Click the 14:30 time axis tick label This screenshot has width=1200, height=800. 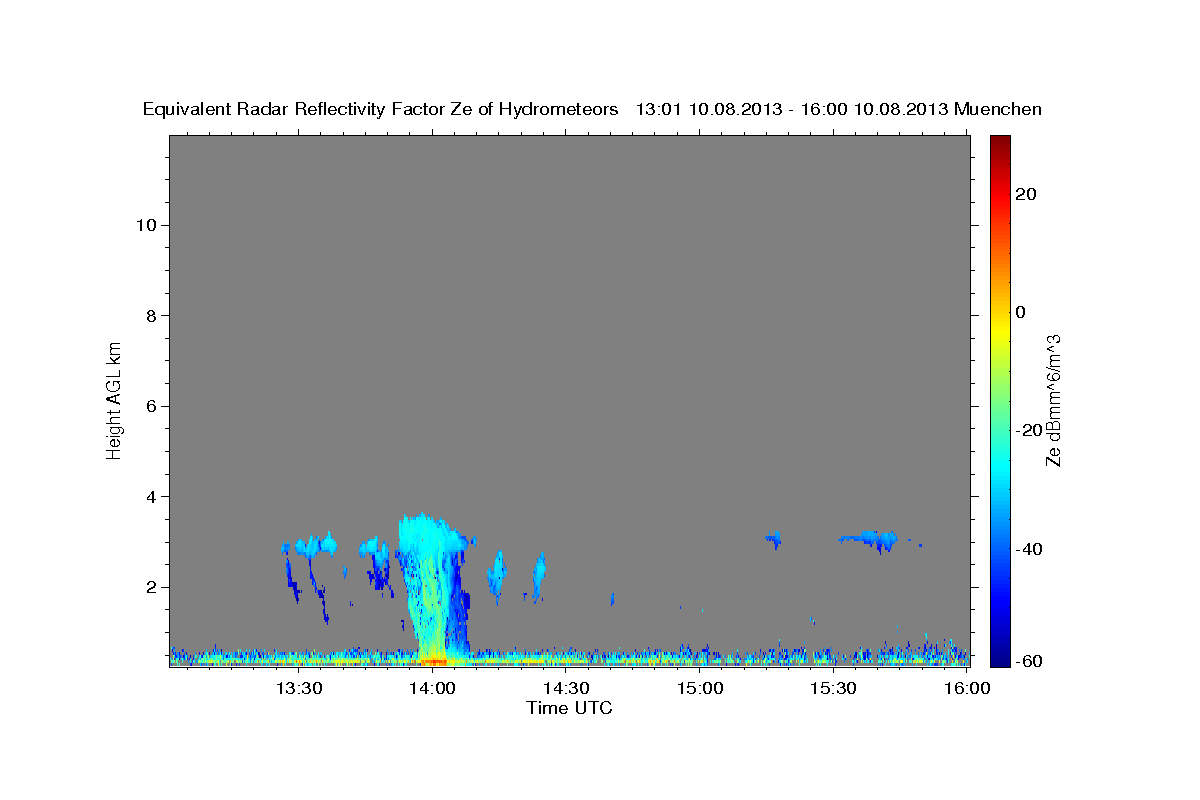coord(566,688)
